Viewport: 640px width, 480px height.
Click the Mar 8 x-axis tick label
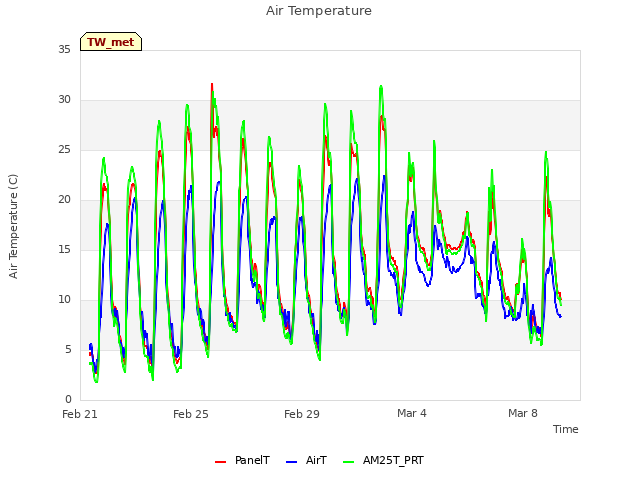point(523,413)
